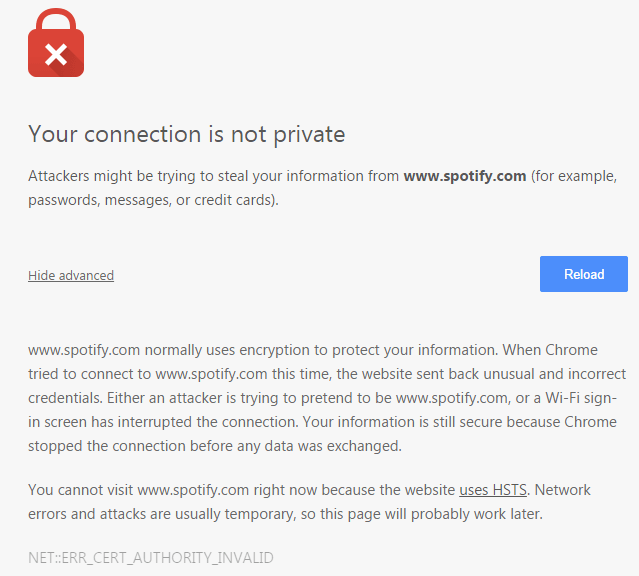The height and width of the screenshot is (576, 639).
Task: Click the blue Reload button
Action: 584,274
